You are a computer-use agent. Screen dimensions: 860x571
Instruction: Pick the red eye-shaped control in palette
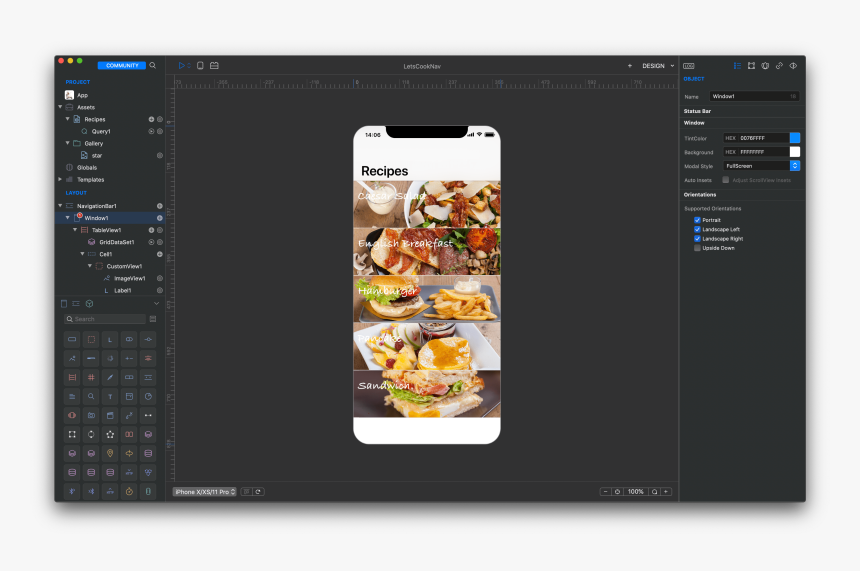(x=72, y=415)
